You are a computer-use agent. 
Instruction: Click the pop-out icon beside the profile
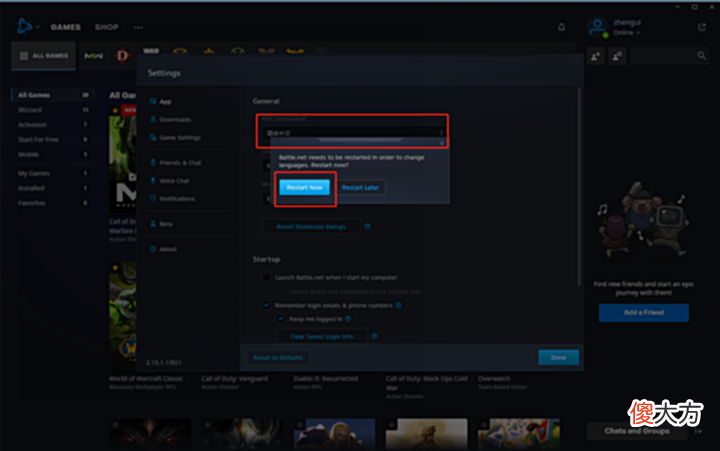click(x=702, y=27)
